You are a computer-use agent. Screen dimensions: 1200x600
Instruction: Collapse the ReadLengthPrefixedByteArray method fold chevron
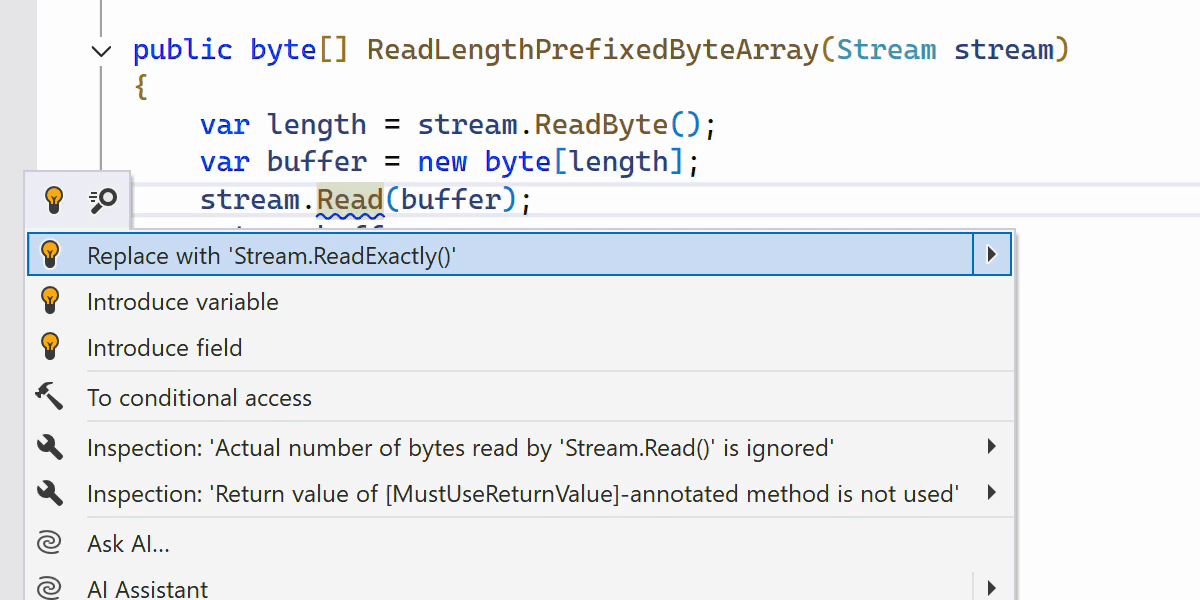[102, 51]
